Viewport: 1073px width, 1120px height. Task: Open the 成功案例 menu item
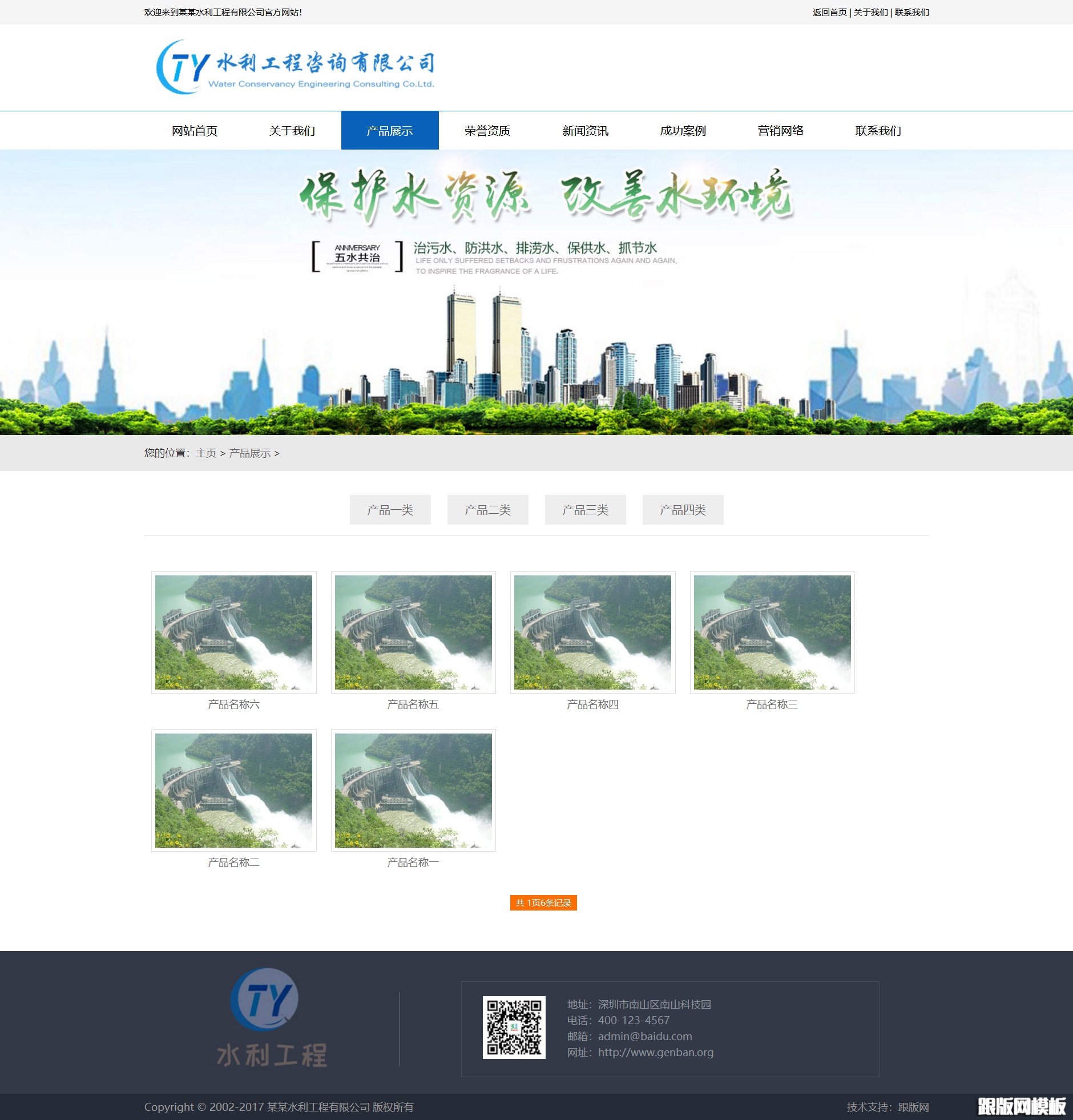click(x=683, y=131)
